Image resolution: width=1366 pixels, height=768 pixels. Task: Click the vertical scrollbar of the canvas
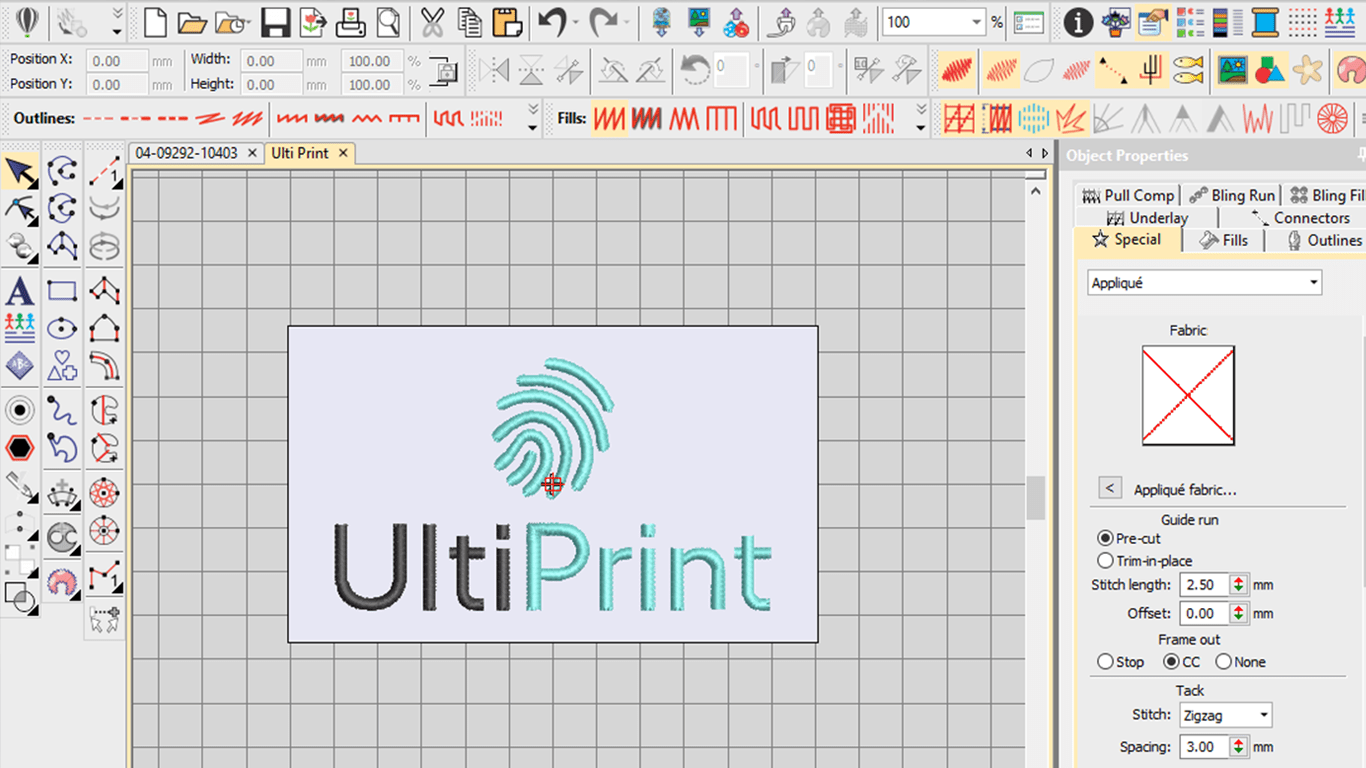coord(1036,497)
